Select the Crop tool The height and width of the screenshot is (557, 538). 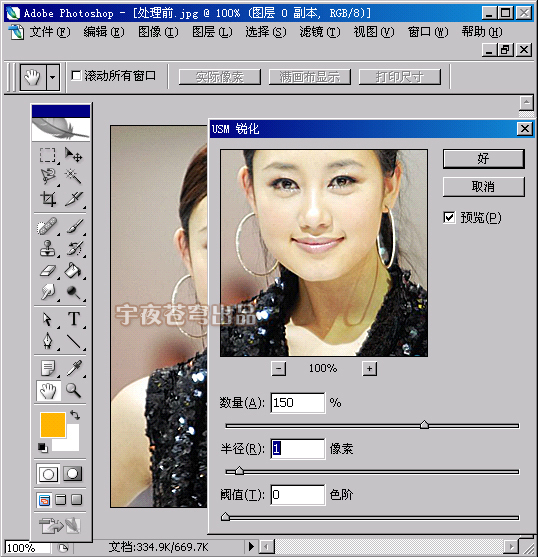point(48,199)
